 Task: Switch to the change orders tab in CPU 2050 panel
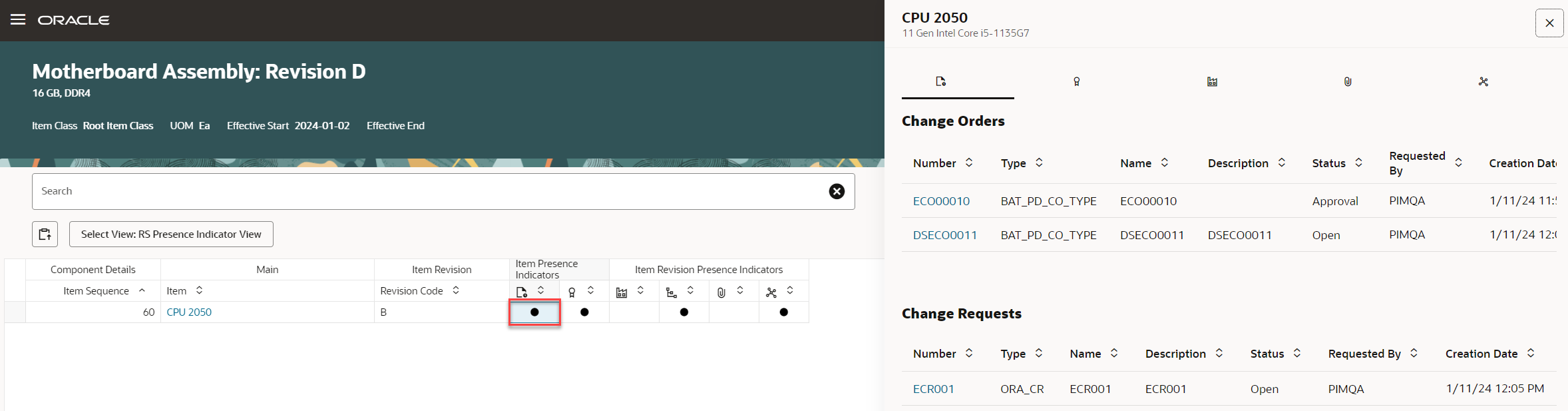(x=940, y=81)
